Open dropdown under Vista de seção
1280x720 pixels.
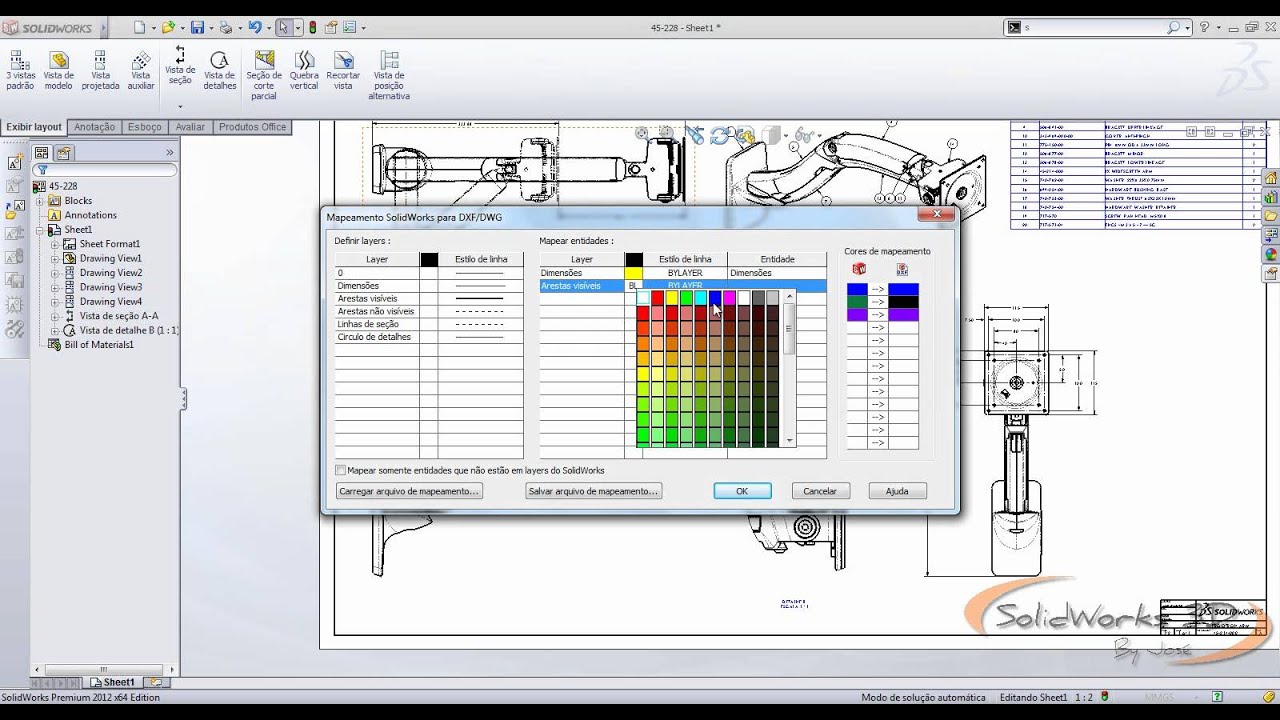click(x=180, y=105)
